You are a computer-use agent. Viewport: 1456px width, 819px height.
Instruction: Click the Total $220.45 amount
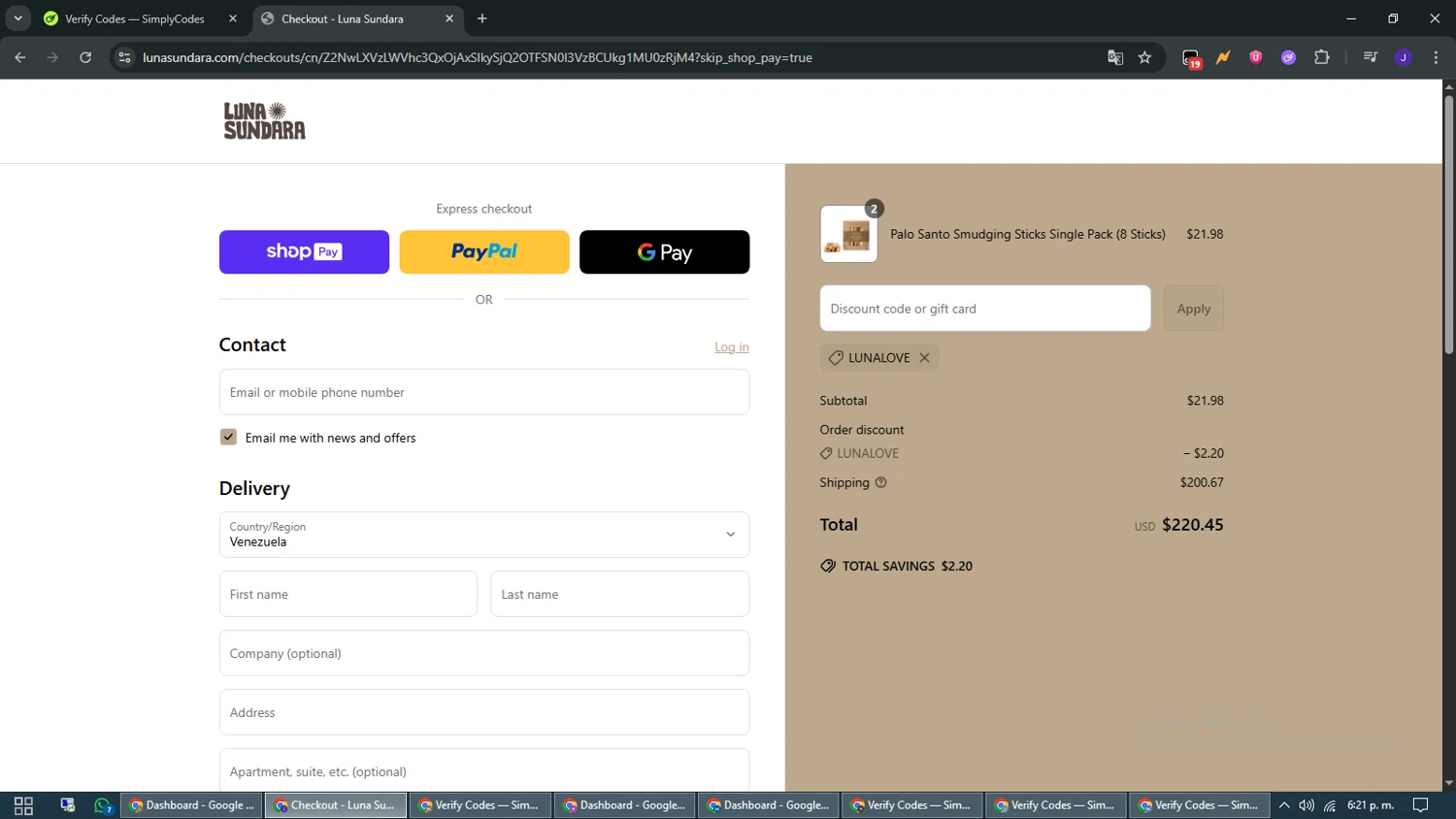click(x=1193, y=525)
